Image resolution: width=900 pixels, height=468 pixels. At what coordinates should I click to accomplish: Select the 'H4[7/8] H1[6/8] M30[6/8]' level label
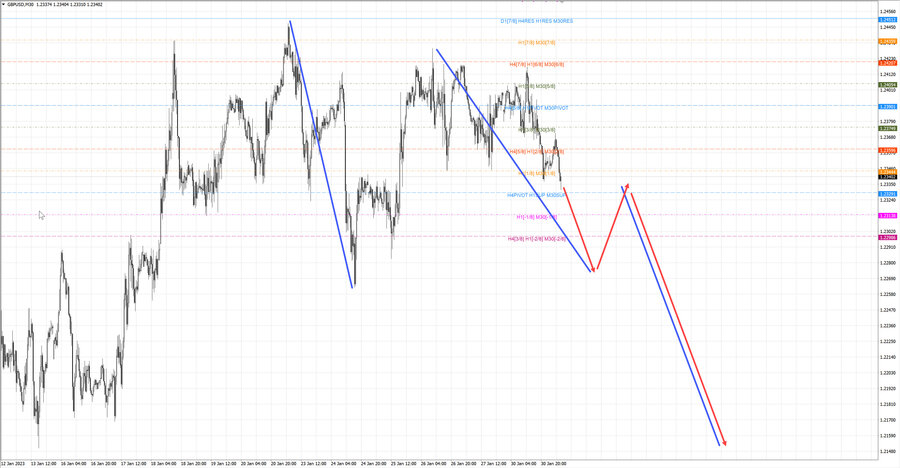[x=536, y=64]
